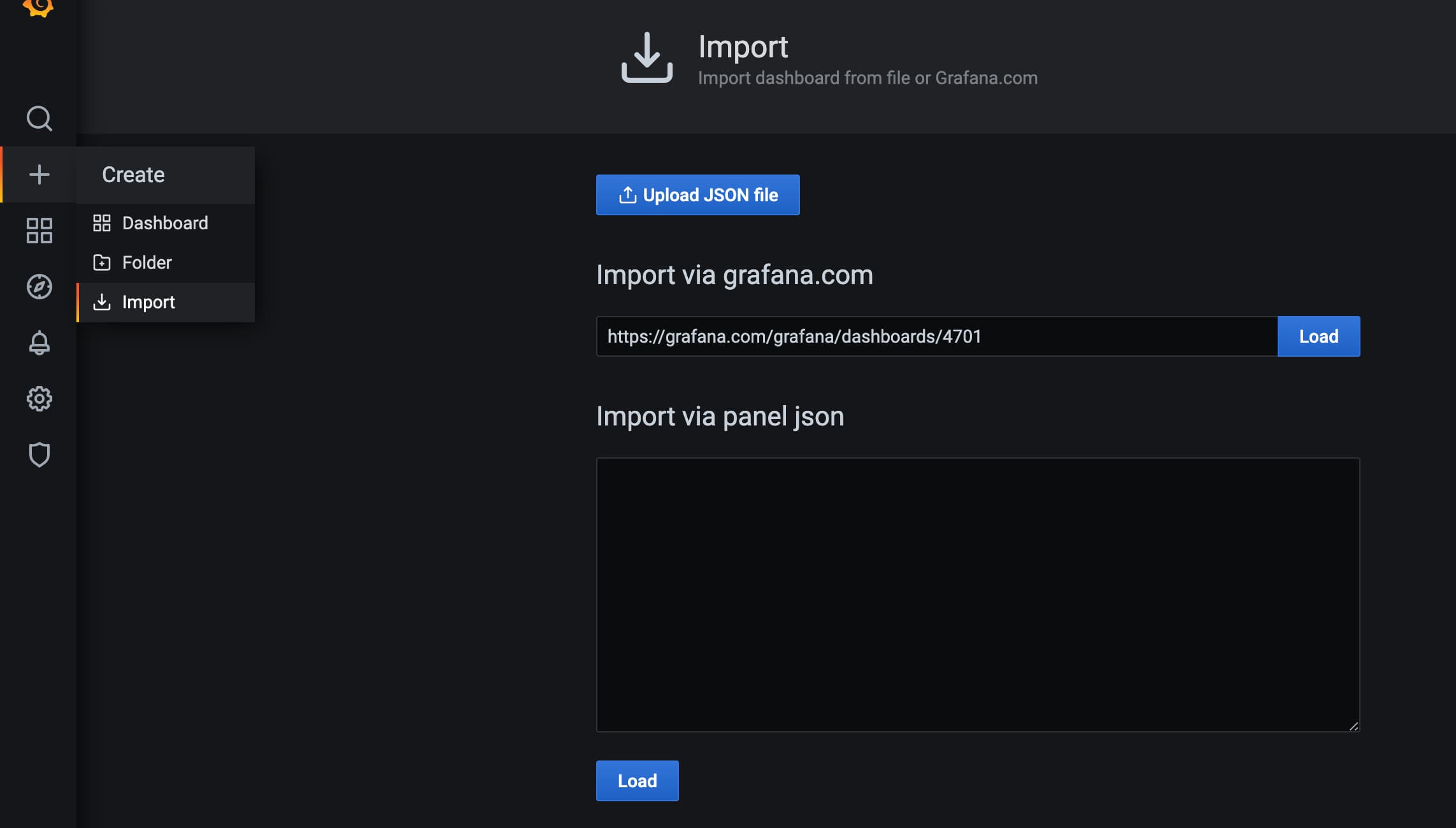Click the Upload JSON file button

pos(697,195)
